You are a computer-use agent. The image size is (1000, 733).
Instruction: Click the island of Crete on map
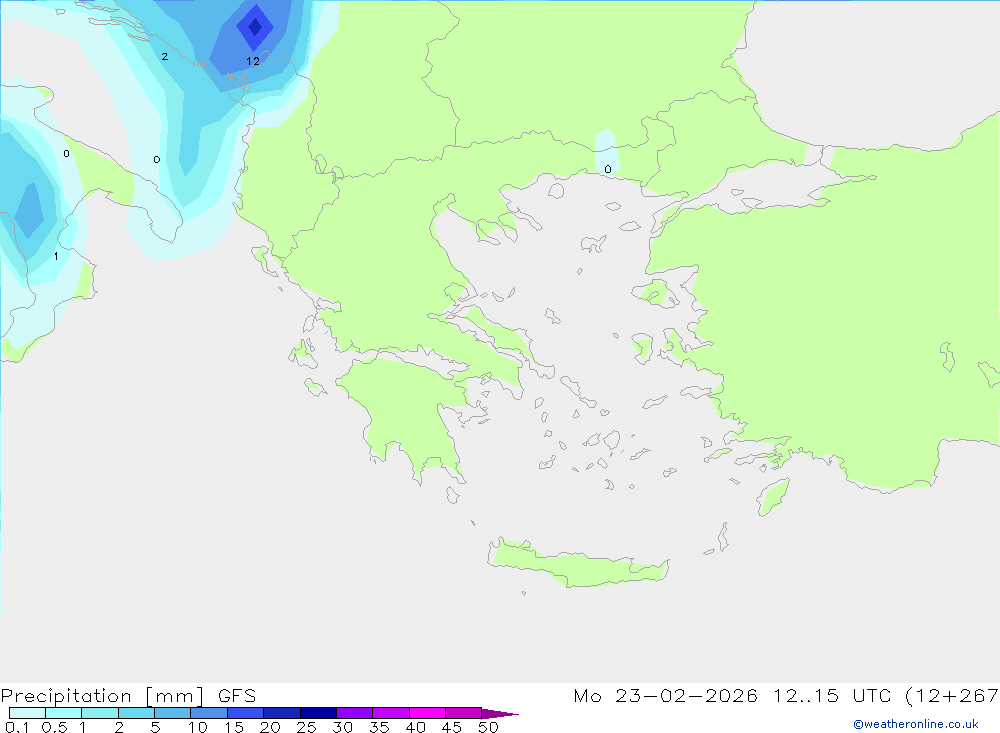coord(577,565)
